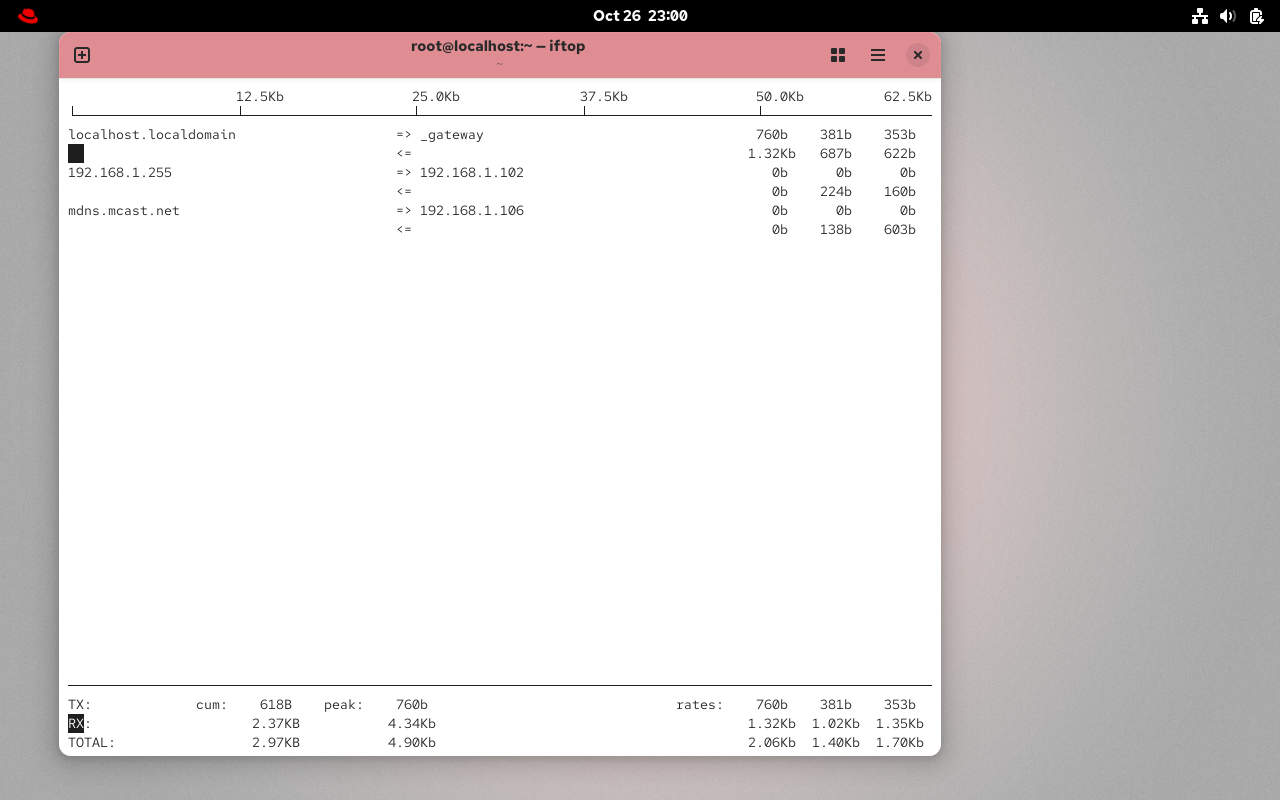Click the network status icon in top bar
This screenshot has height=800, width=1280.
coord(1200,16)
